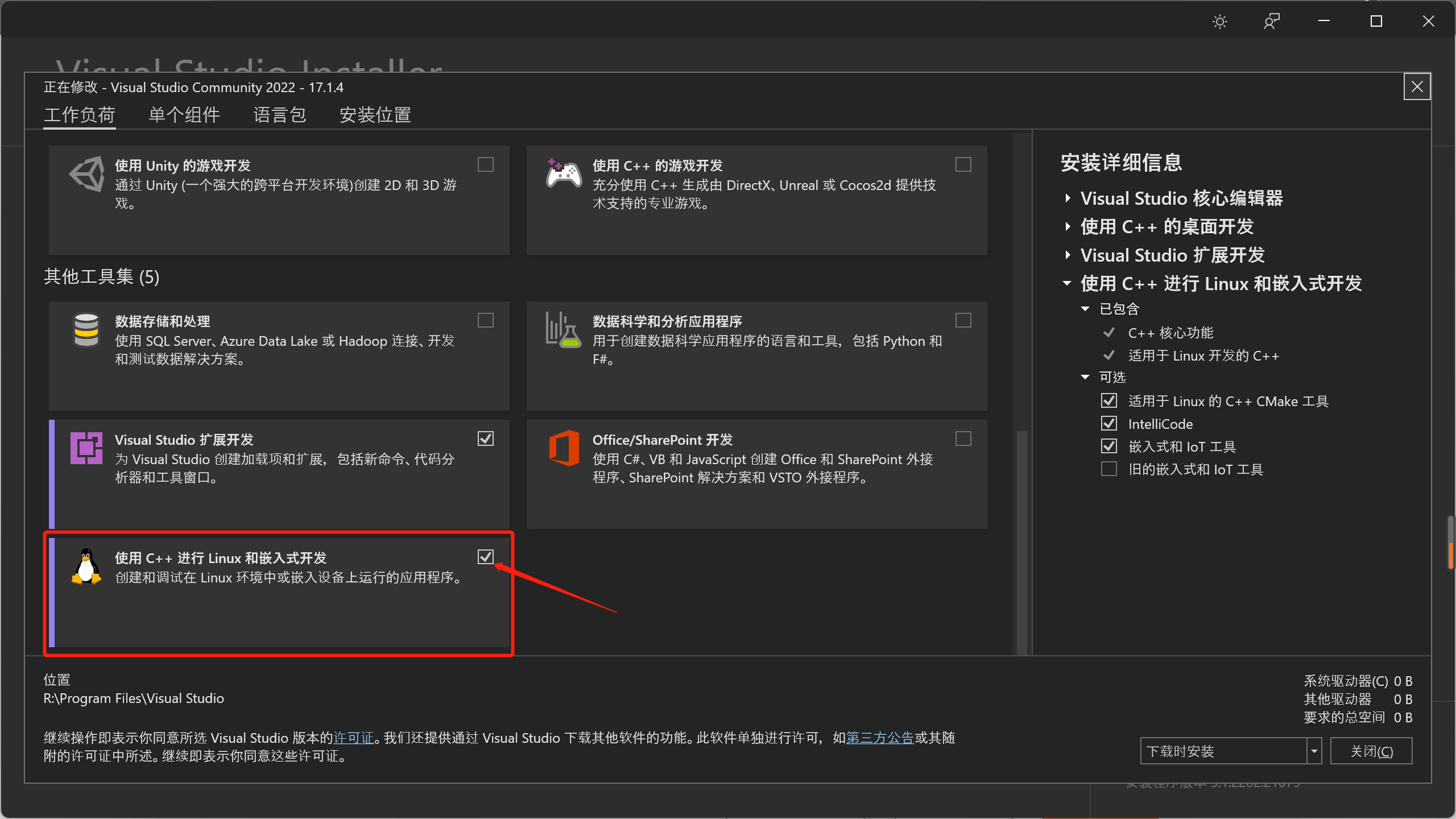Click the flask icon for 数据科学和分析应用程序
The width and height of the screenshot is (1456, 819).
coord(562,330)
